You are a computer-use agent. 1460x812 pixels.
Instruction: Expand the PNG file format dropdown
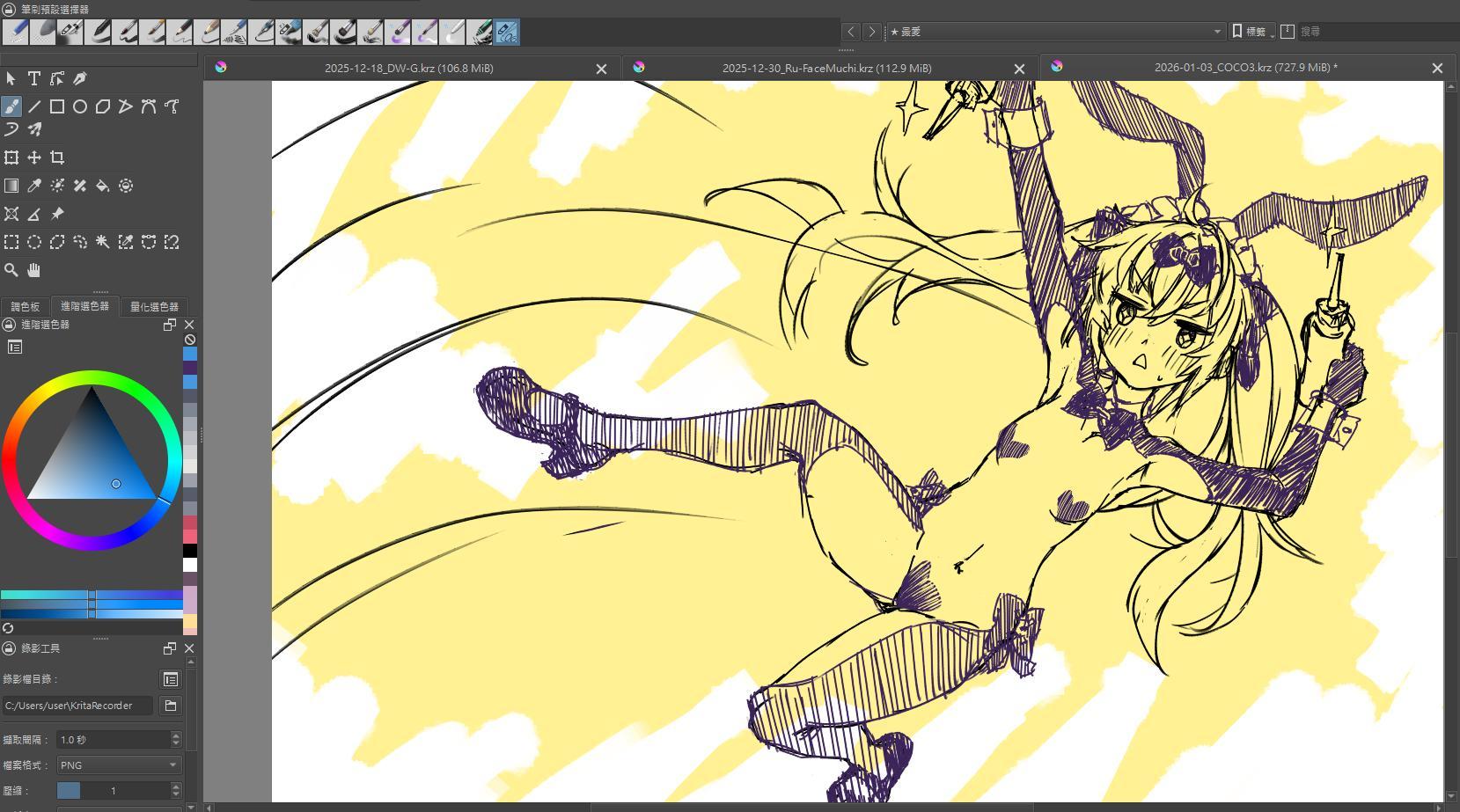pos(119,765)
